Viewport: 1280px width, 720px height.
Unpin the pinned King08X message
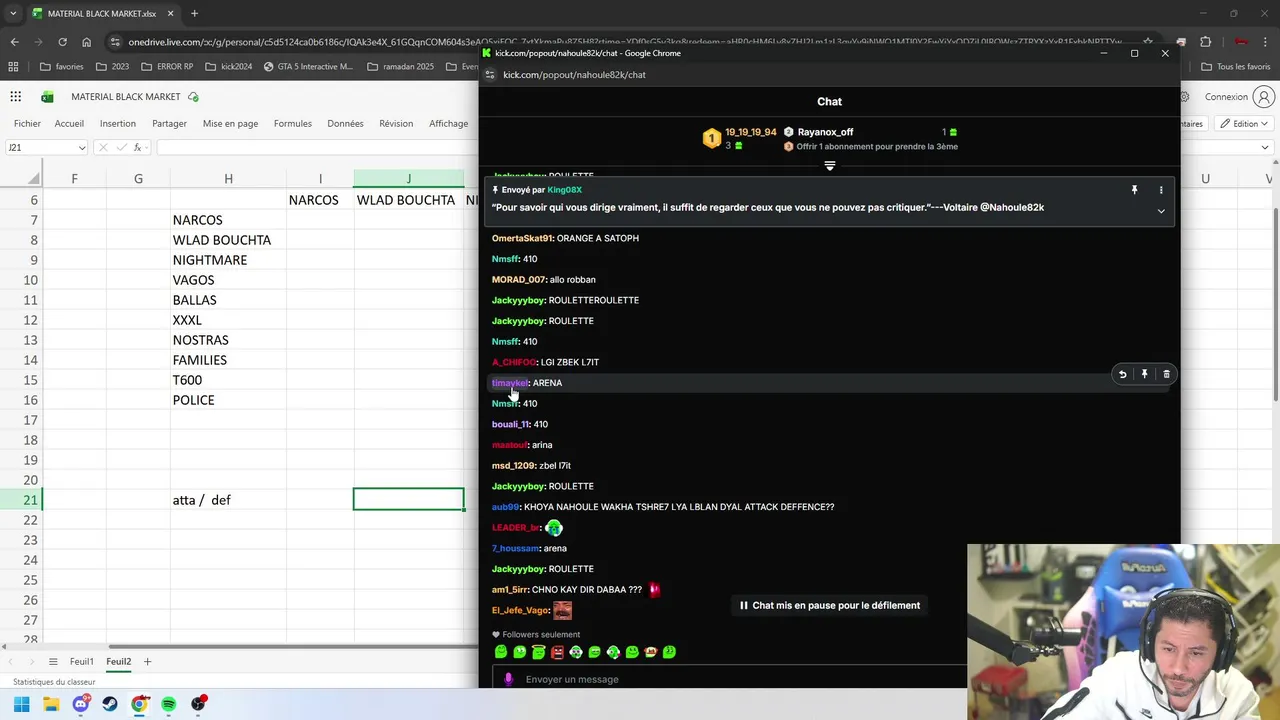[1134, 189]
